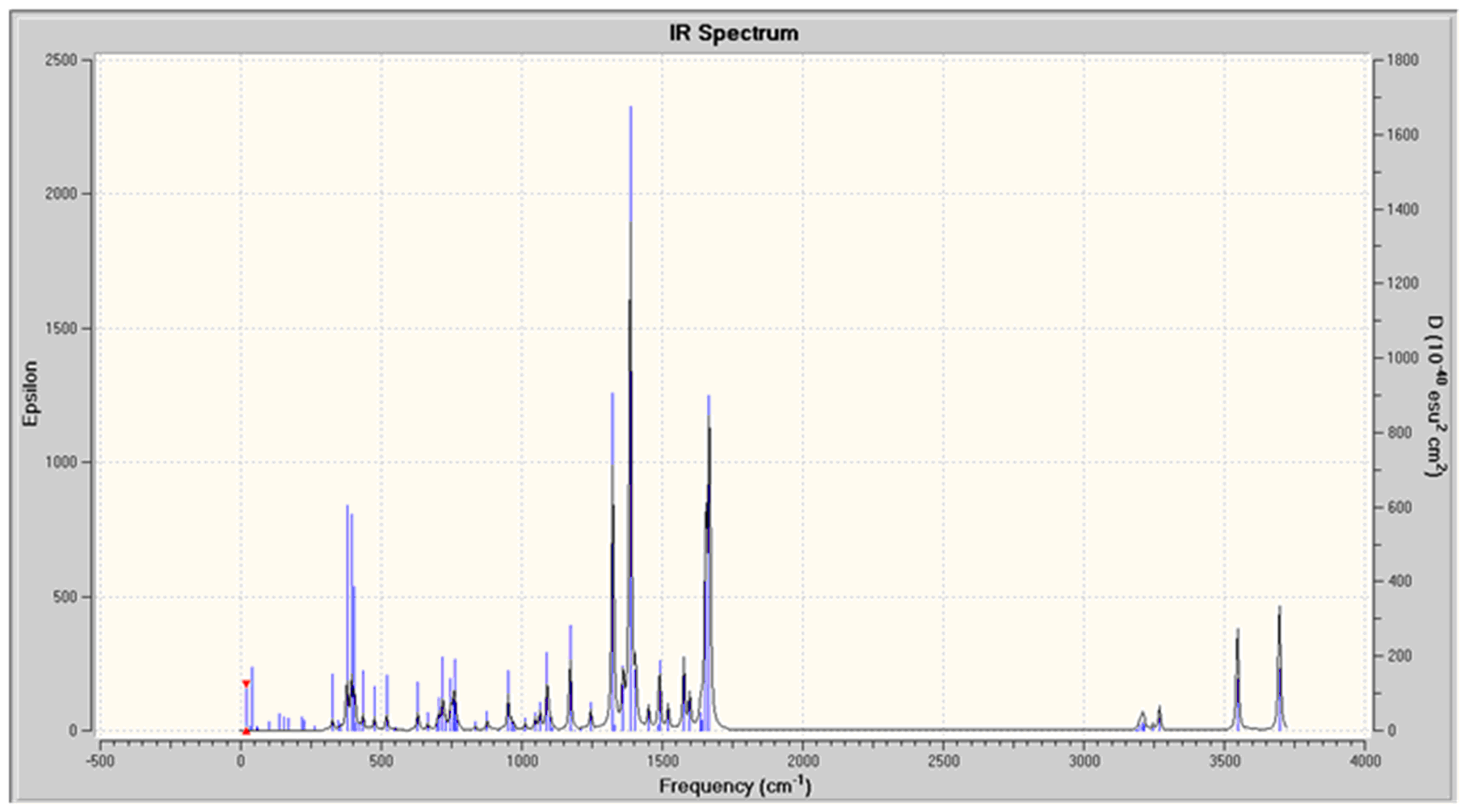Click the 2500 tick label on Epsilon axis
Image resolution: width=1469 pixels, height=812 pixels.
(61, 60)
